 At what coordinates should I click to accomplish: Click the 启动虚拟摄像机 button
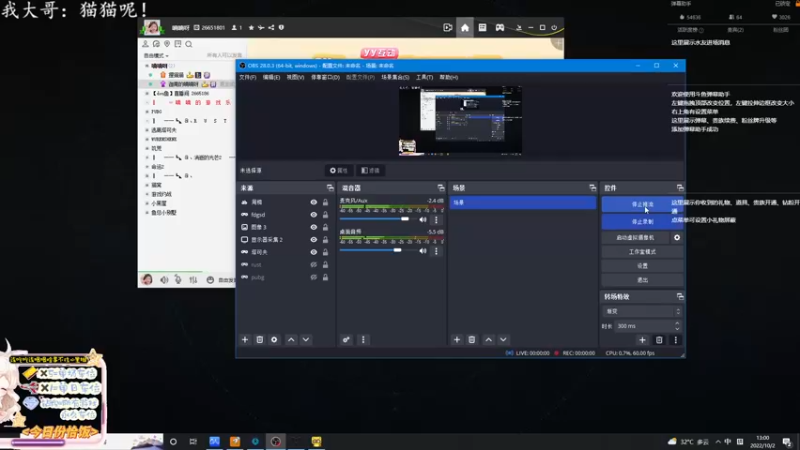(x=636, y=238)
